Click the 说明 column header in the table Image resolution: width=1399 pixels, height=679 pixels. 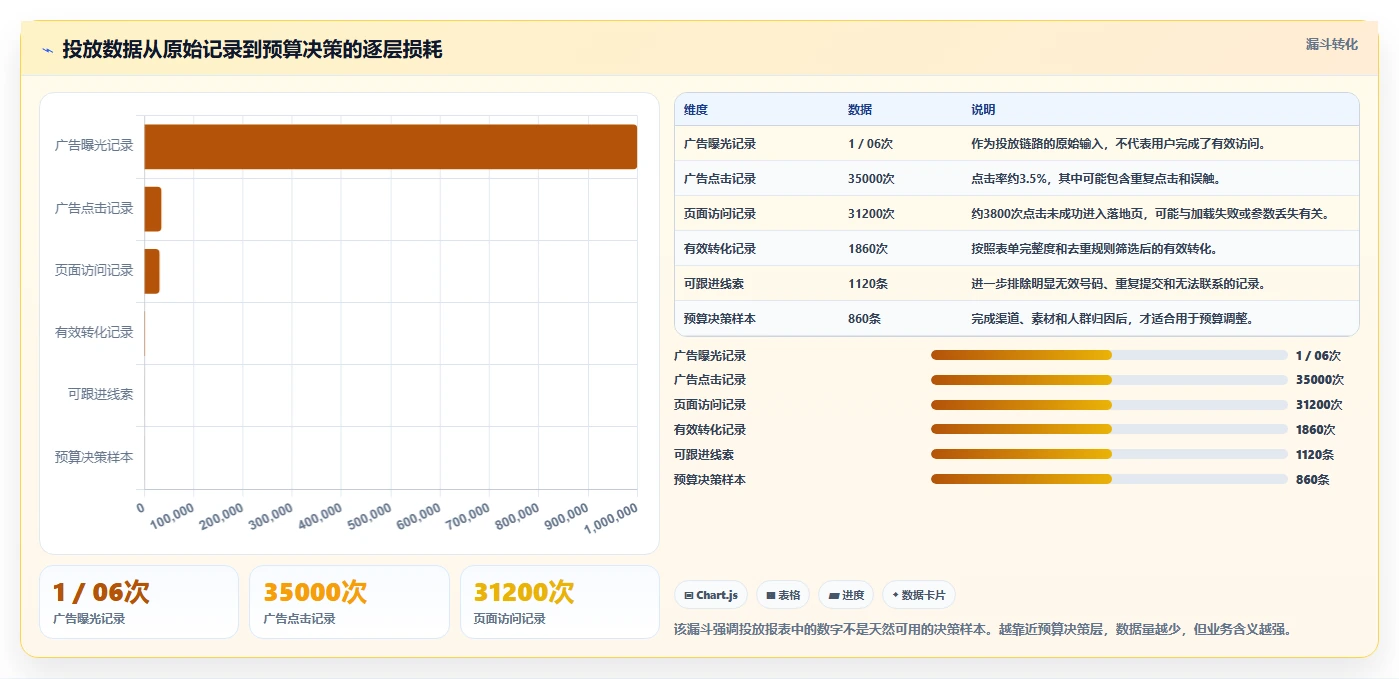(983, 110)
